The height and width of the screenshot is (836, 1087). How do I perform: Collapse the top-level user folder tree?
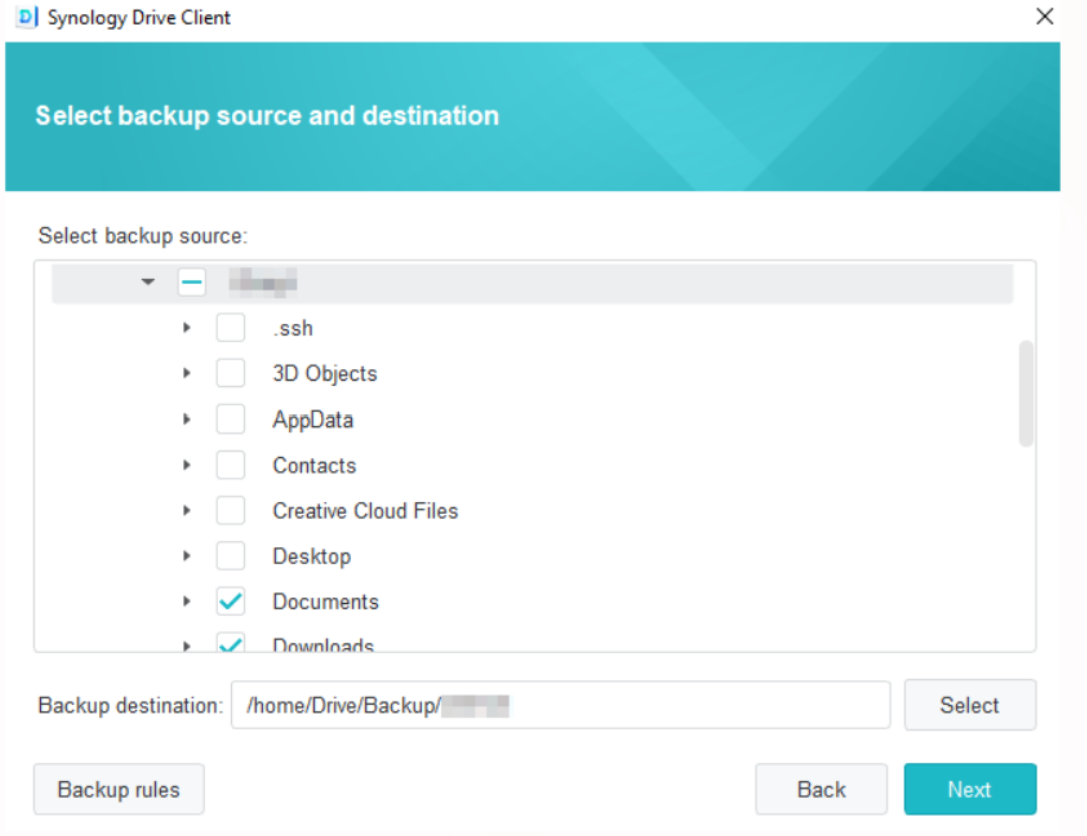click(x=149, y=283)
